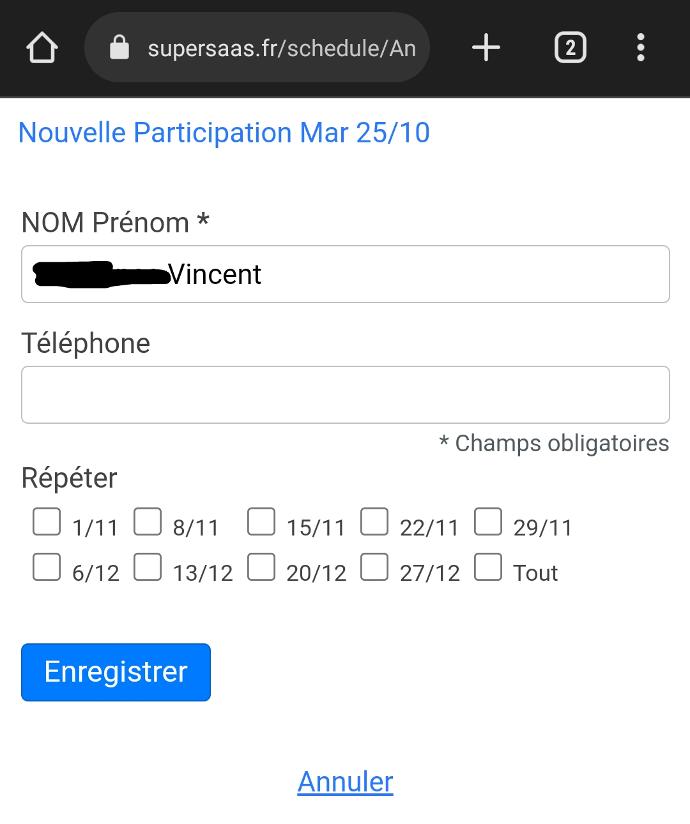Tick the 20/12 checkbox
The height and width of the screenshot is (824, 690).
point(261,567)
